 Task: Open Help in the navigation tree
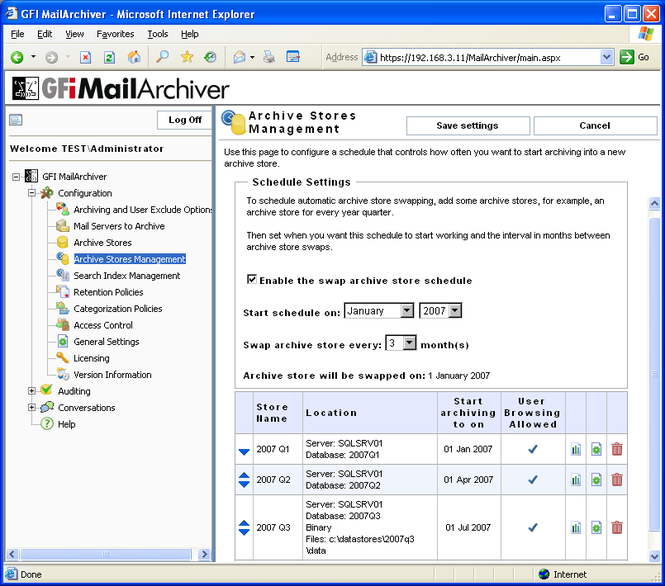click(x=67, y=424)
